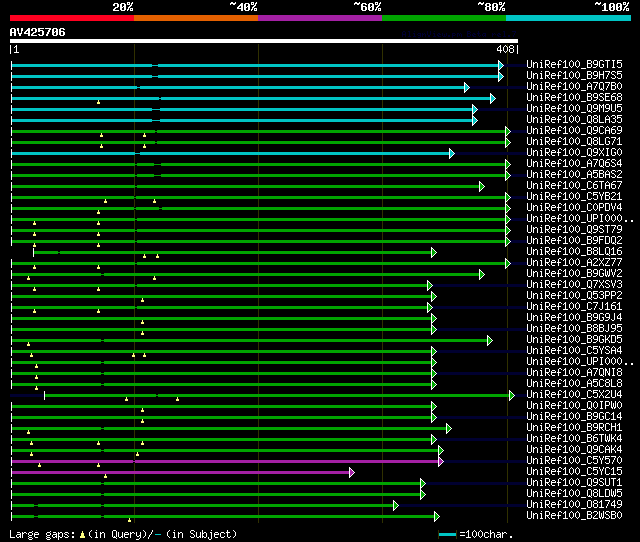Select the UniRef100_Q9ST79 label
The image size is (640, 542).
574,229
